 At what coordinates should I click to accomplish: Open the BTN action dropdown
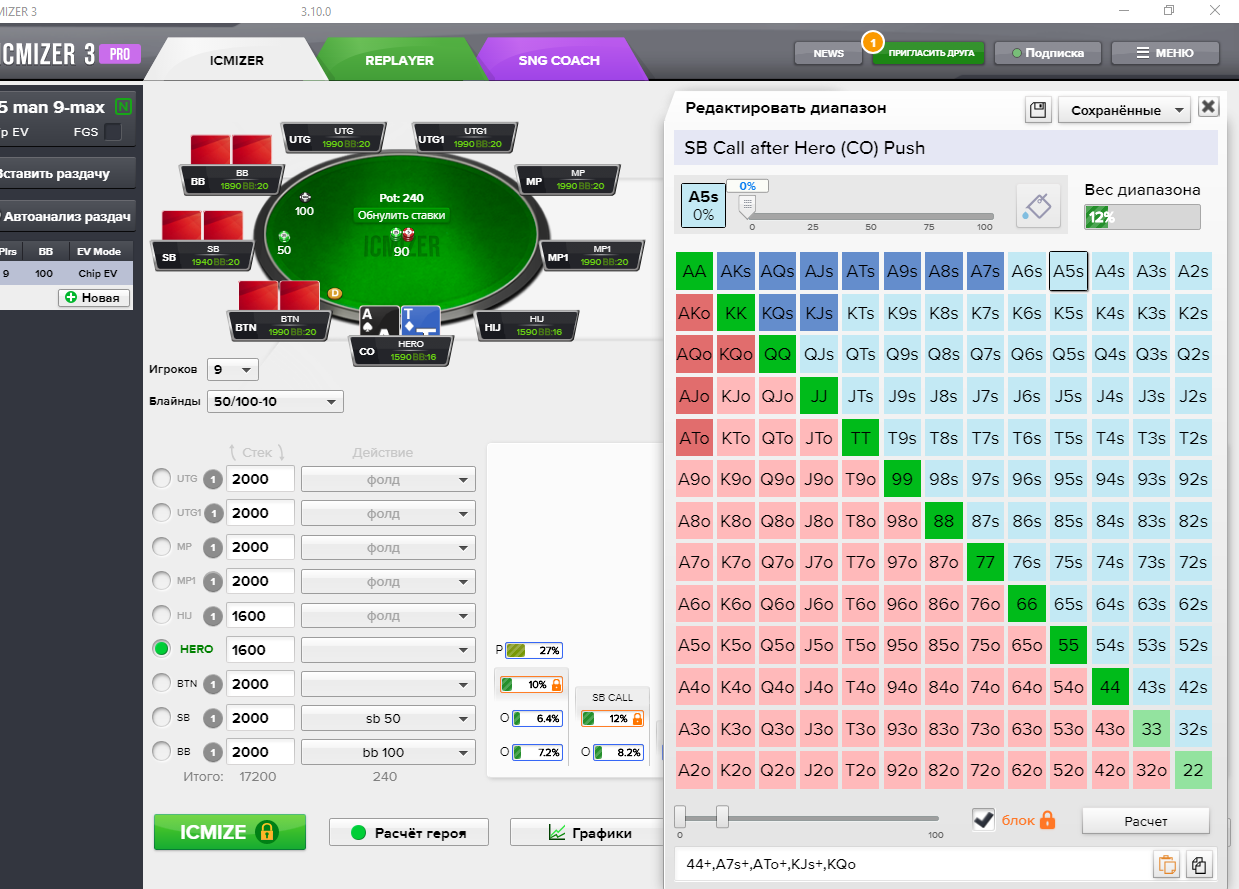click(x=388, y=684)
